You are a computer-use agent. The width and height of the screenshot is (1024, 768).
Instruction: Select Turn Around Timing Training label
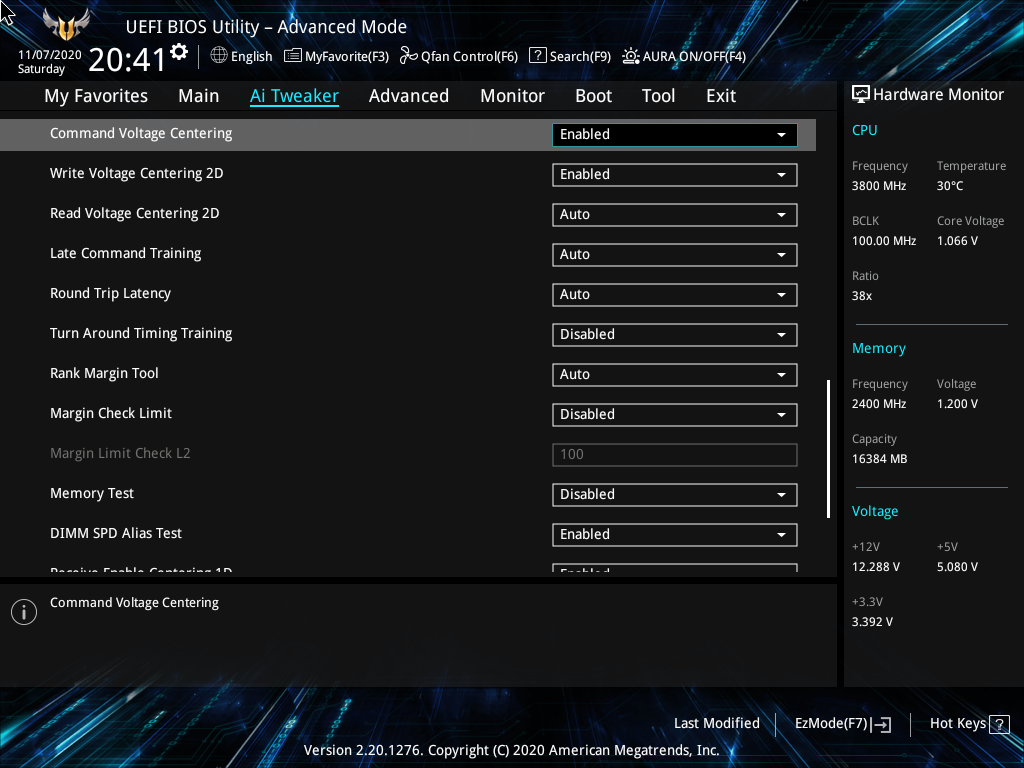[x=141, y=333]
